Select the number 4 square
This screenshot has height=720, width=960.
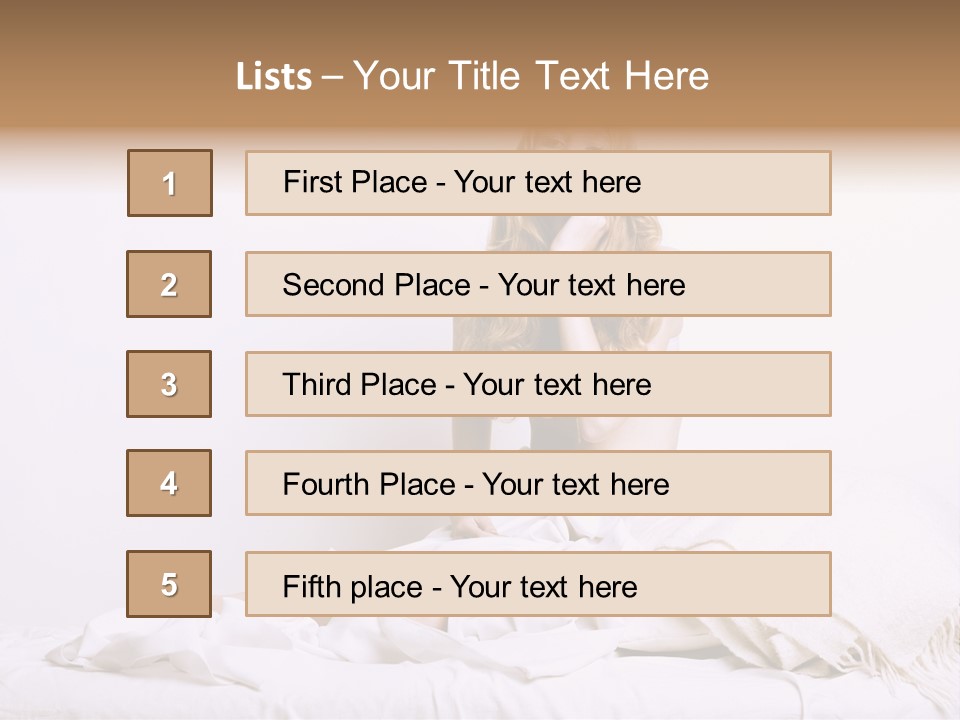click(x=169, y=483)
